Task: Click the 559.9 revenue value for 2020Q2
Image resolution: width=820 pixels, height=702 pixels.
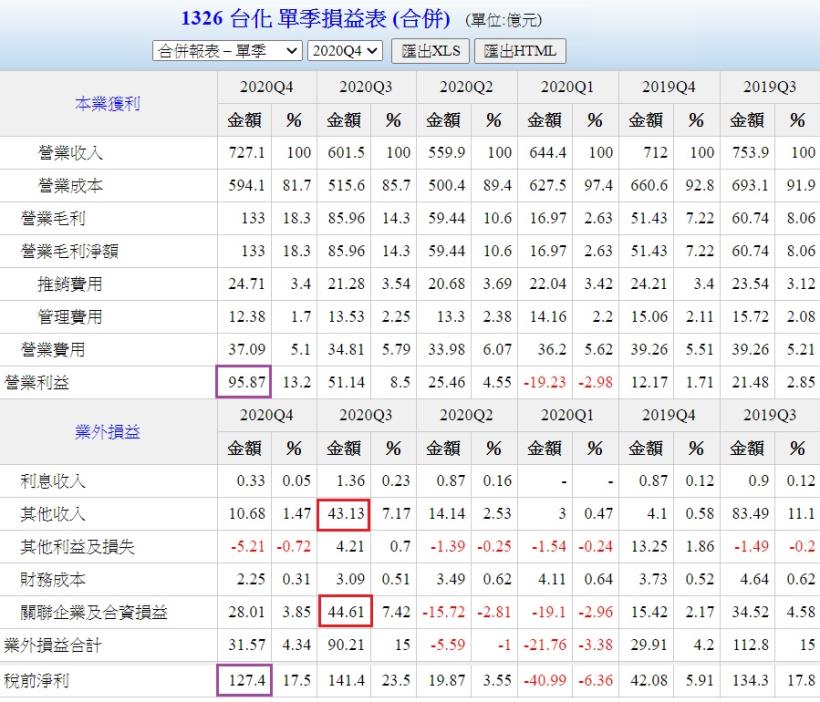Action: (447, 153)
